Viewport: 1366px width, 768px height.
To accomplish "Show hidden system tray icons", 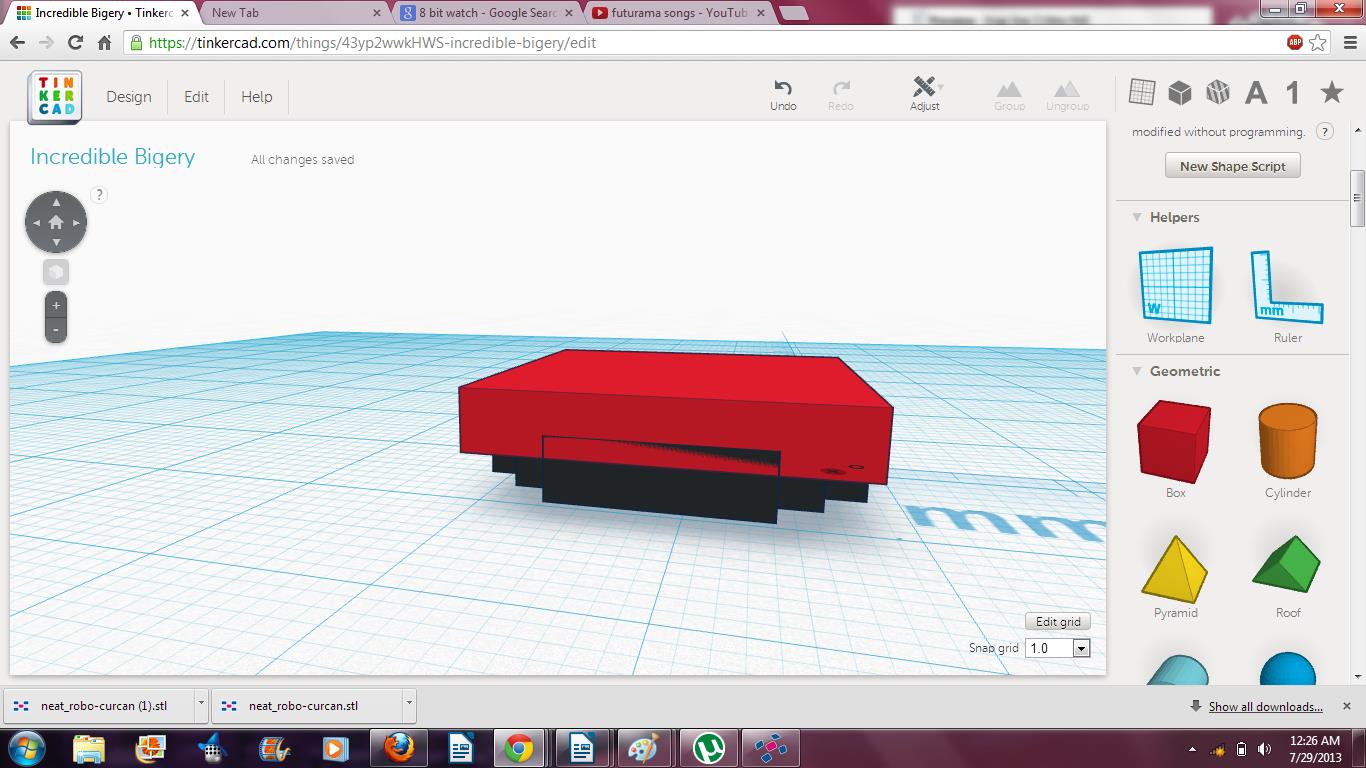I will [x=1192, y=749].
